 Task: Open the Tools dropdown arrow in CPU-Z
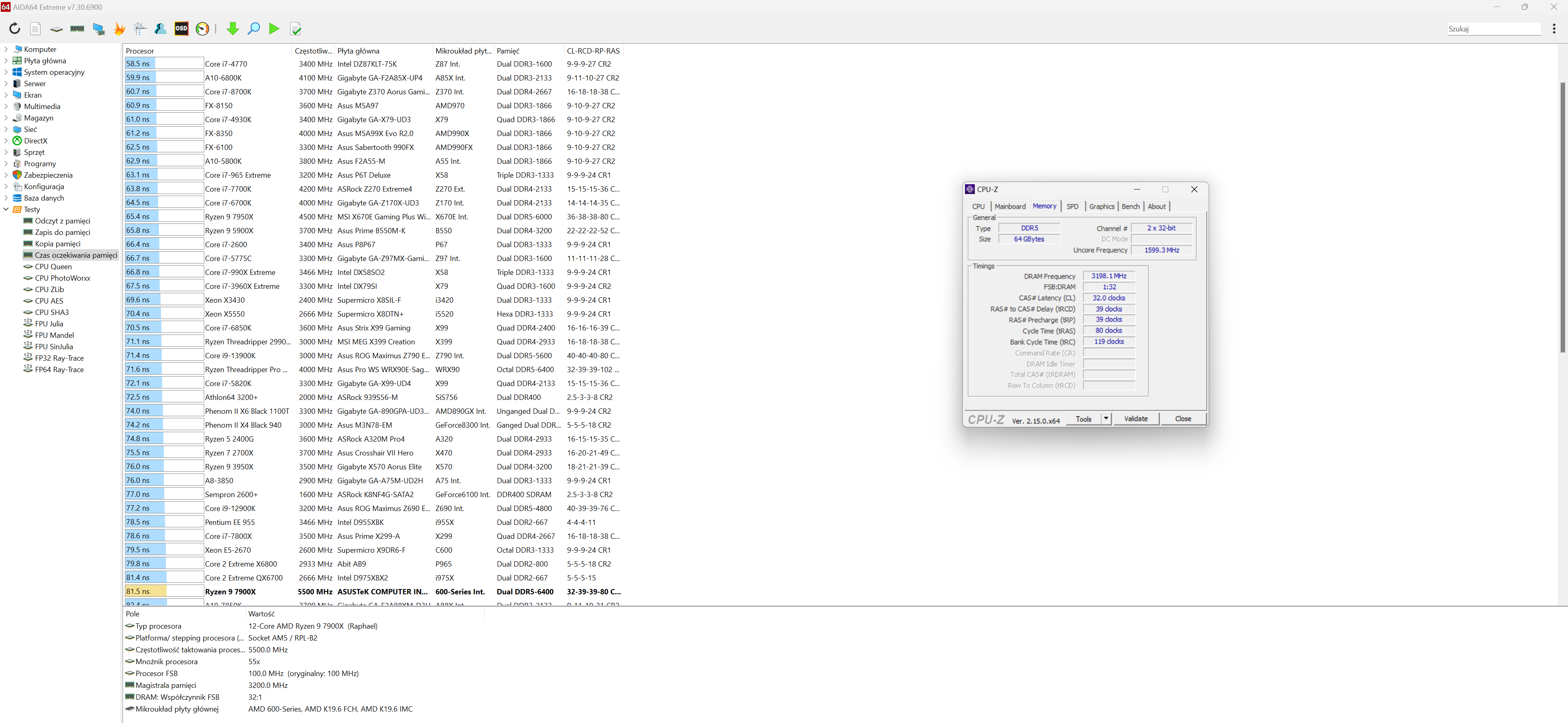(x=1106, y=419)
